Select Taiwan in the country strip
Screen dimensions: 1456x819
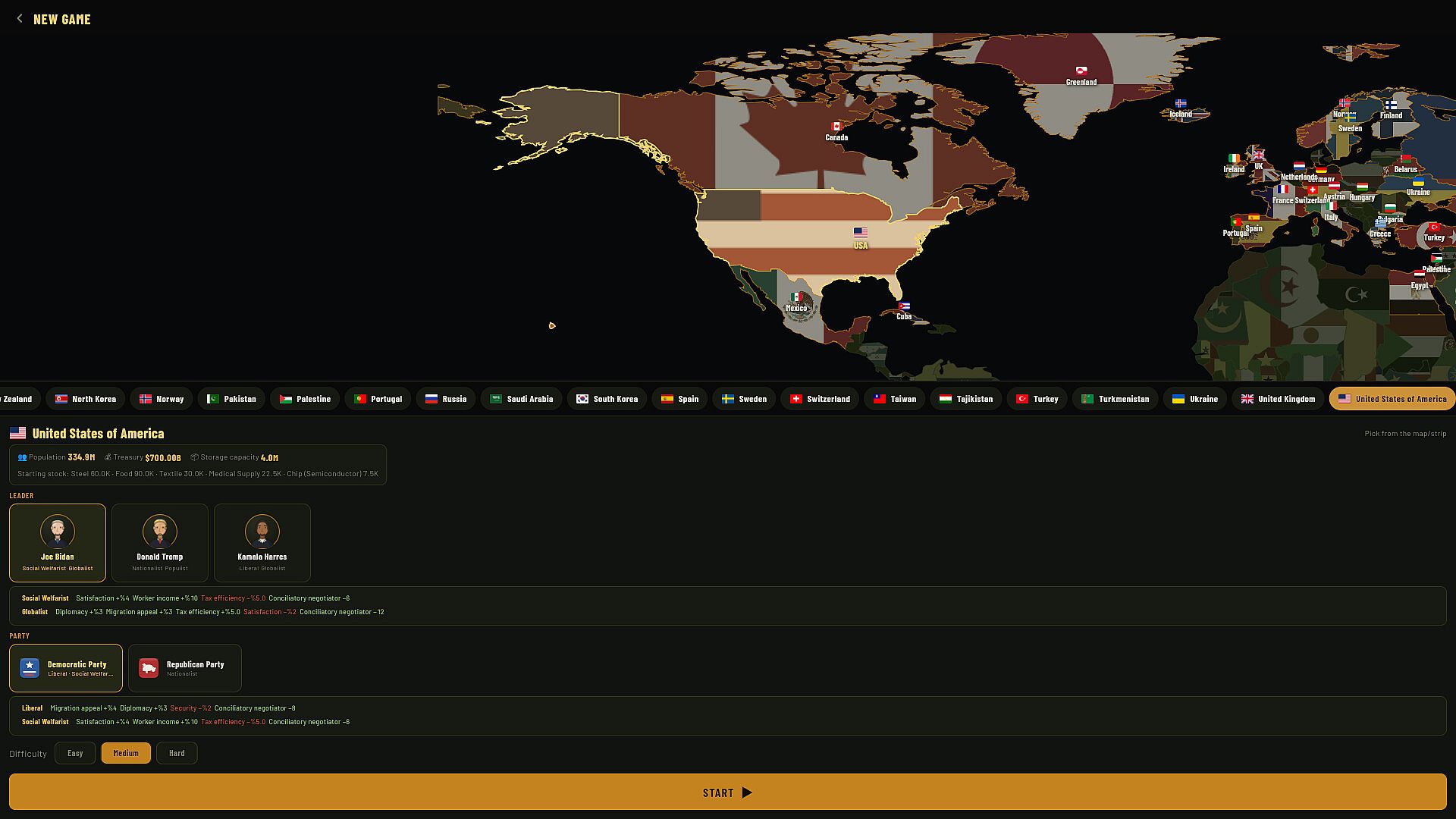click(896, 399)
